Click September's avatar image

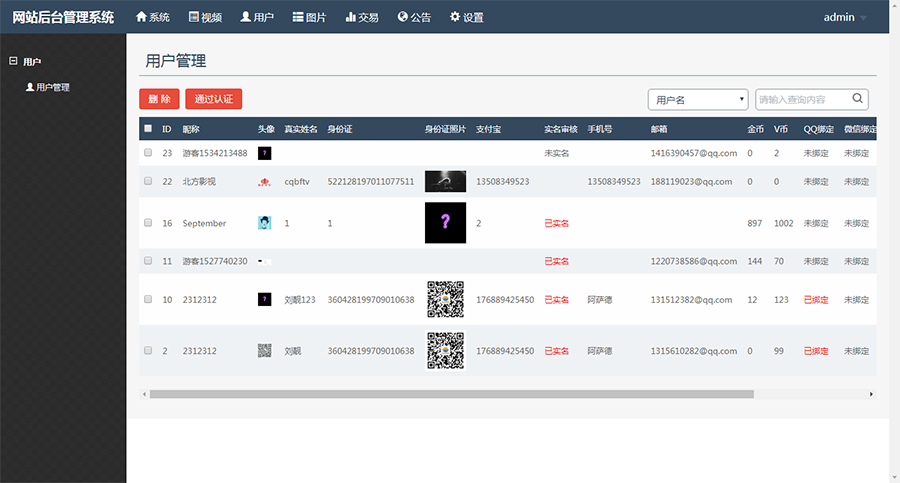(265, 223)
